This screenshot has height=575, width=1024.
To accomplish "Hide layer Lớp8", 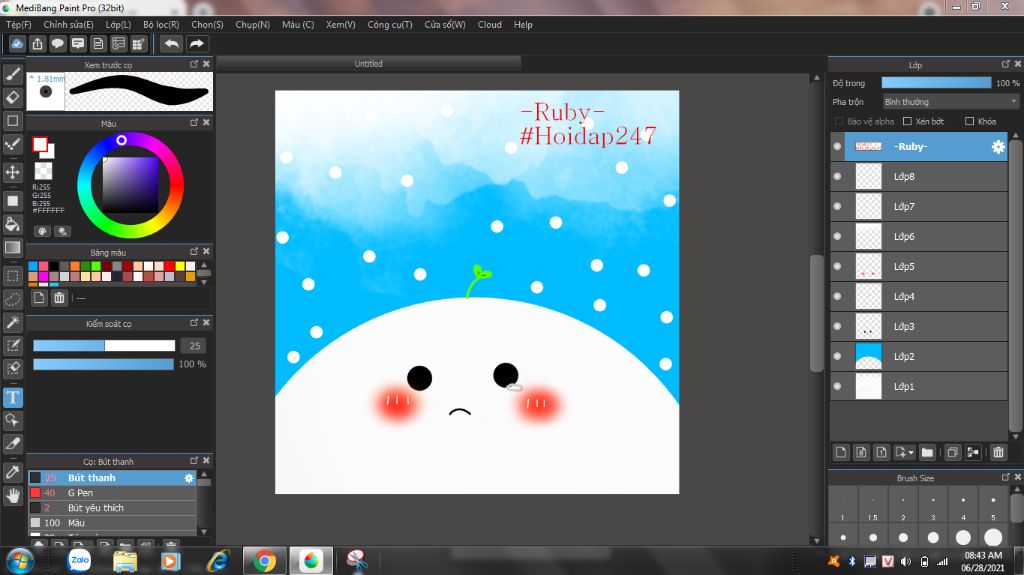I will pos(837,176).
